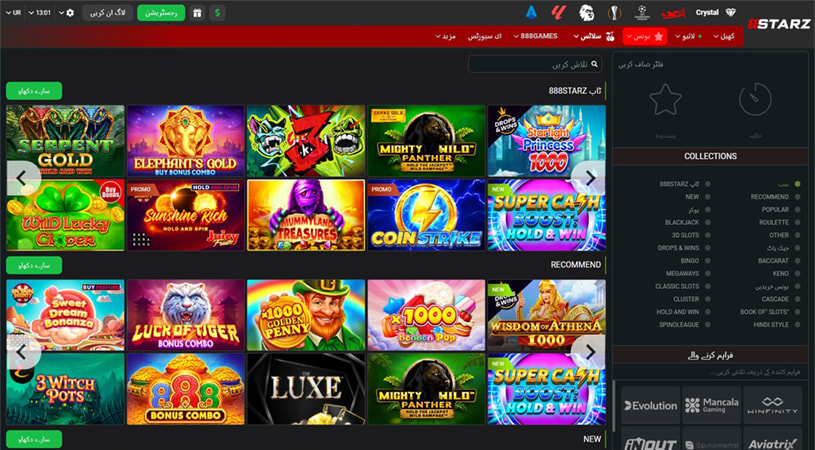Select the 3D SLOTS collection radio button
This screenshot has height=450, width=815.
tap(707, 235)
